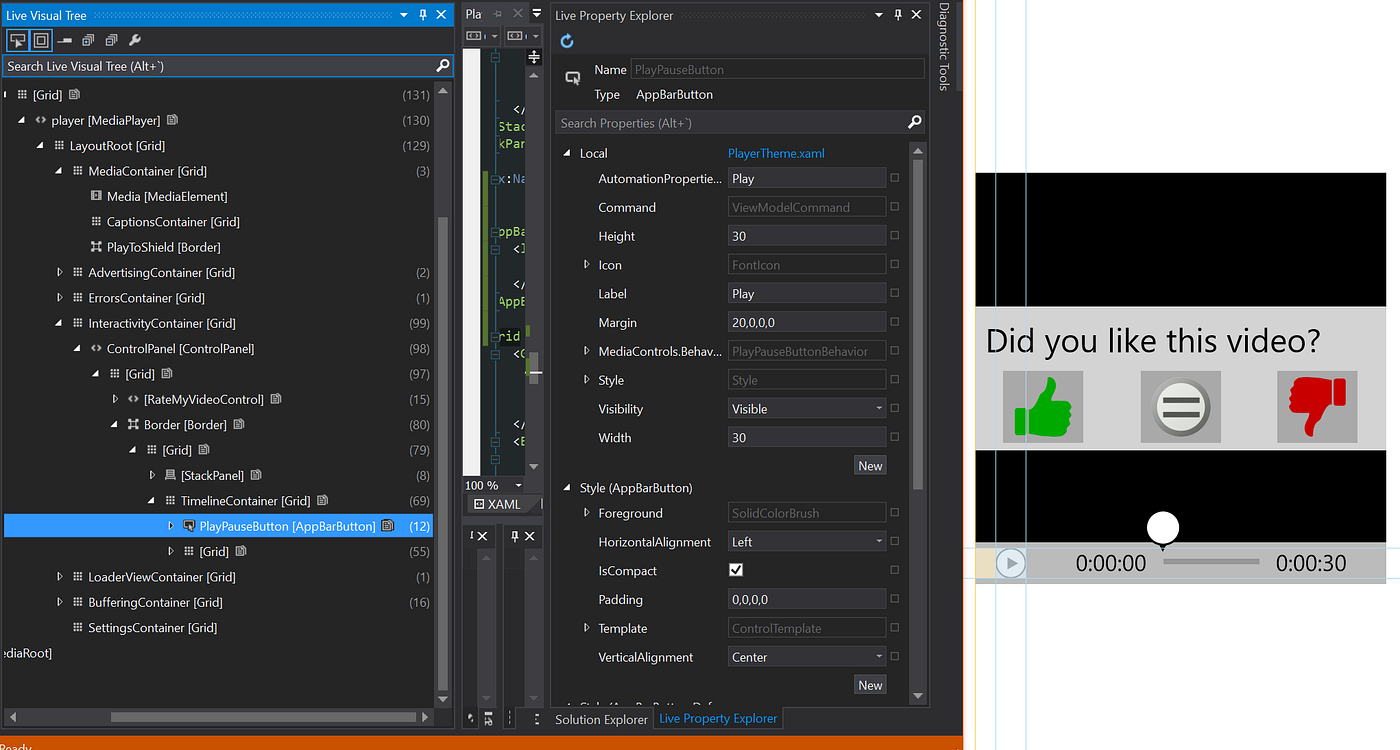Viewport: 1400px width, 750px height.
Task: Check the box next to Visibility property
Action: click(897, 409)
